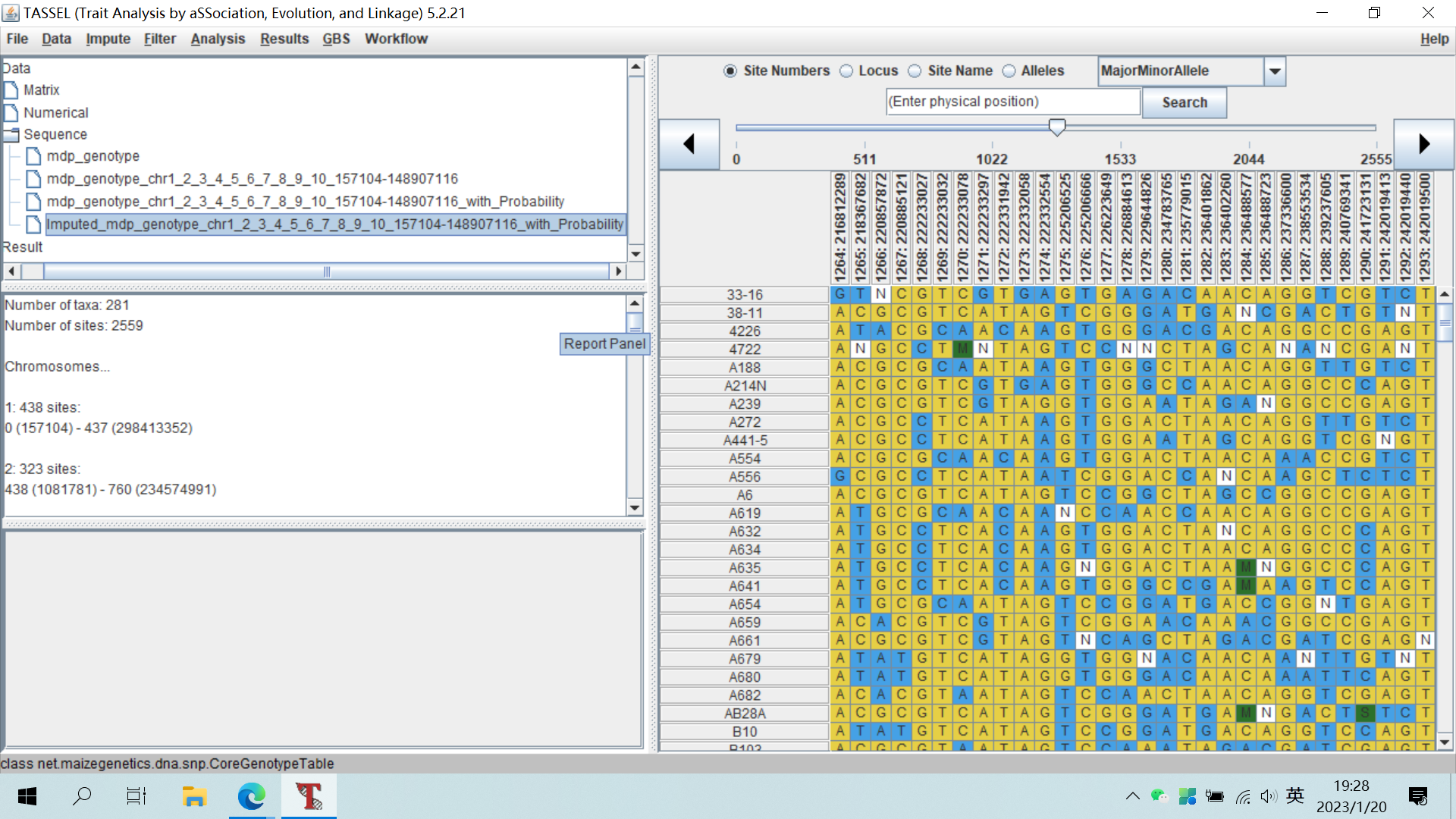The height and width of the screenshot is (819, 1456).
Task: Click the speaker icon in the system tray
Action: coord(1268,796)
